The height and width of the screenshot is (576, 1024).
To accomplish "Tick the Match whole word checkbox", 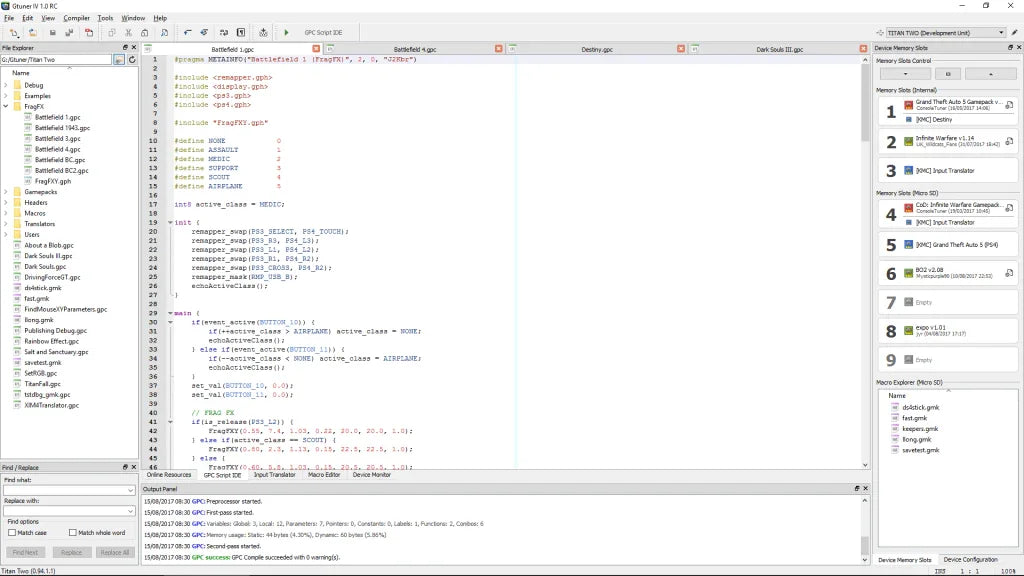I will [x=72, y=533].
